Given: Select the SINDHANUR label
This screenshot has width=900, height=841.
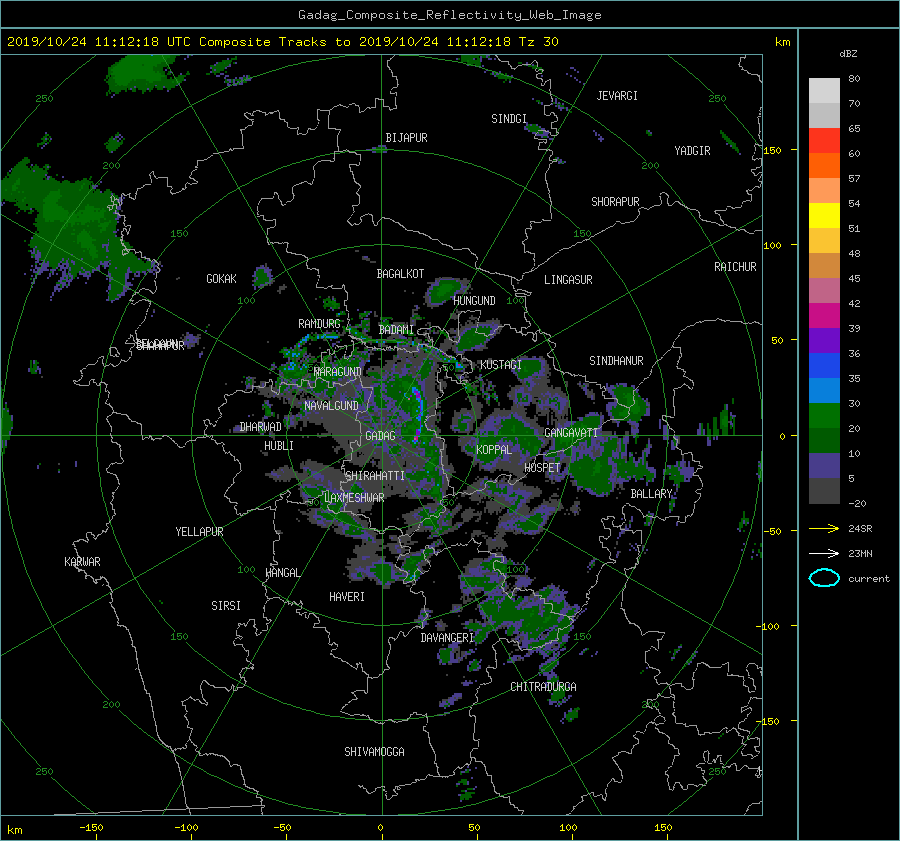Looking at the screenshot, I should click(x=616, y=361).
